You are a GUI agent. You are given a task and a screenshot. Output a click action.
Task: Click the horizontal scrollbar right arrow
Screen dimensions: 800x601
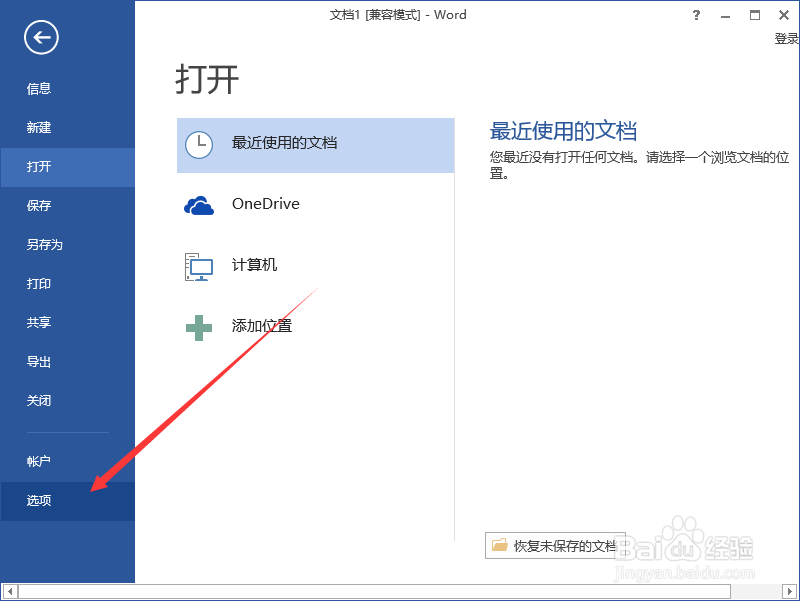[x=790, y=592]
